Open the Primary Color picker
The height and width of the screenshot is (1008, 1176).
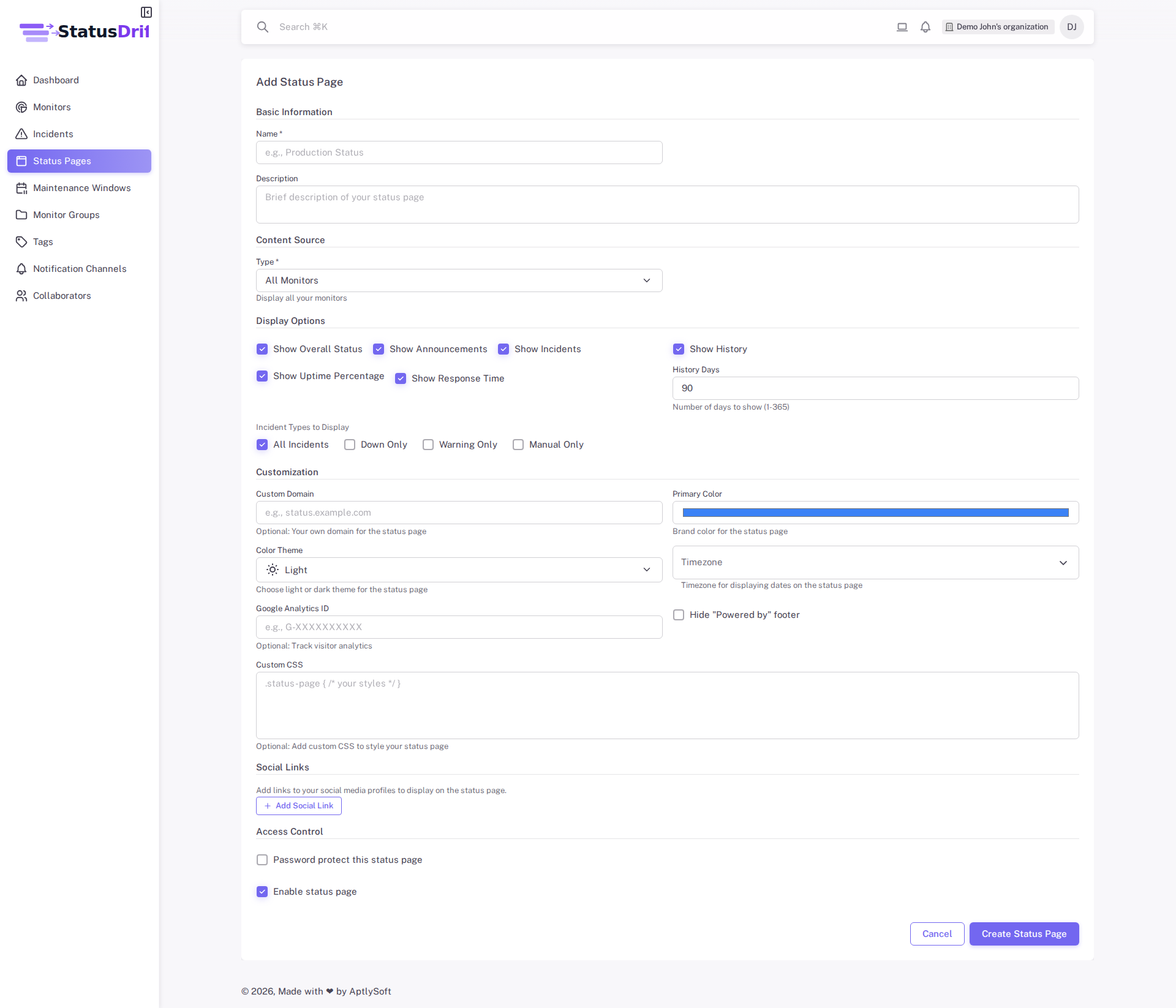pos(875,513)
